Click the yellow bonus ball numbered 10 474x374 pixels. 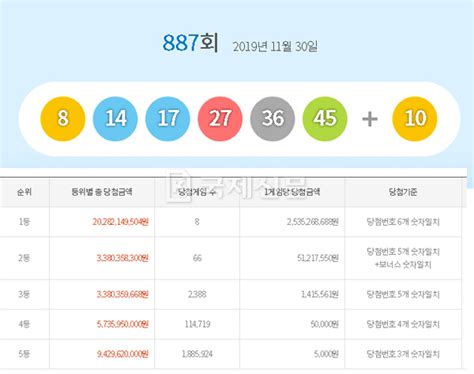(415, 119)
